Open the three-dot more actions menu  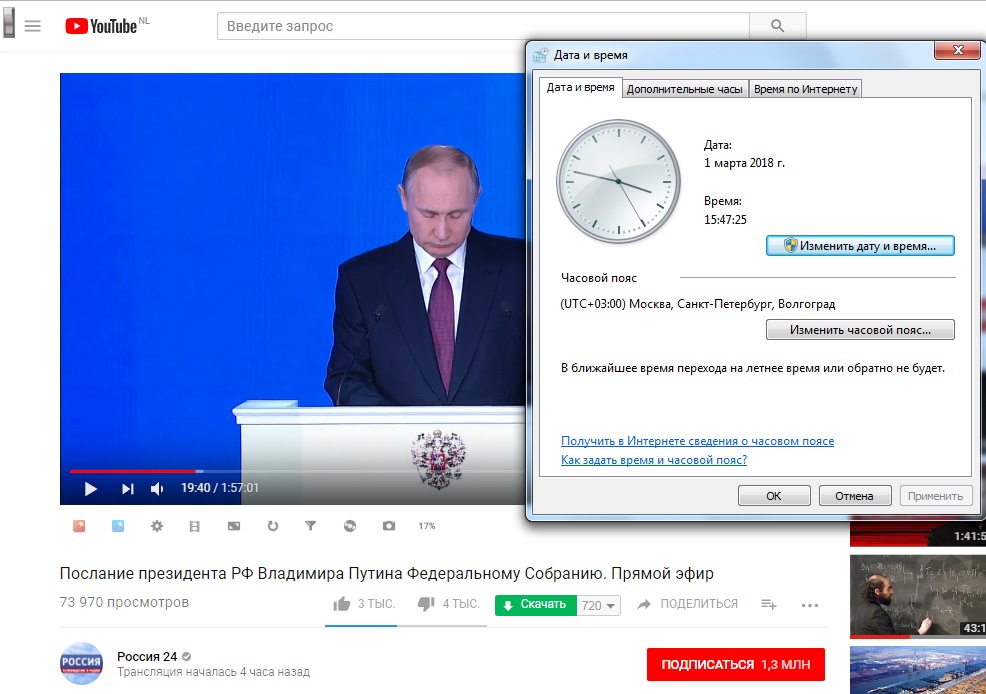tap(810, 605)
